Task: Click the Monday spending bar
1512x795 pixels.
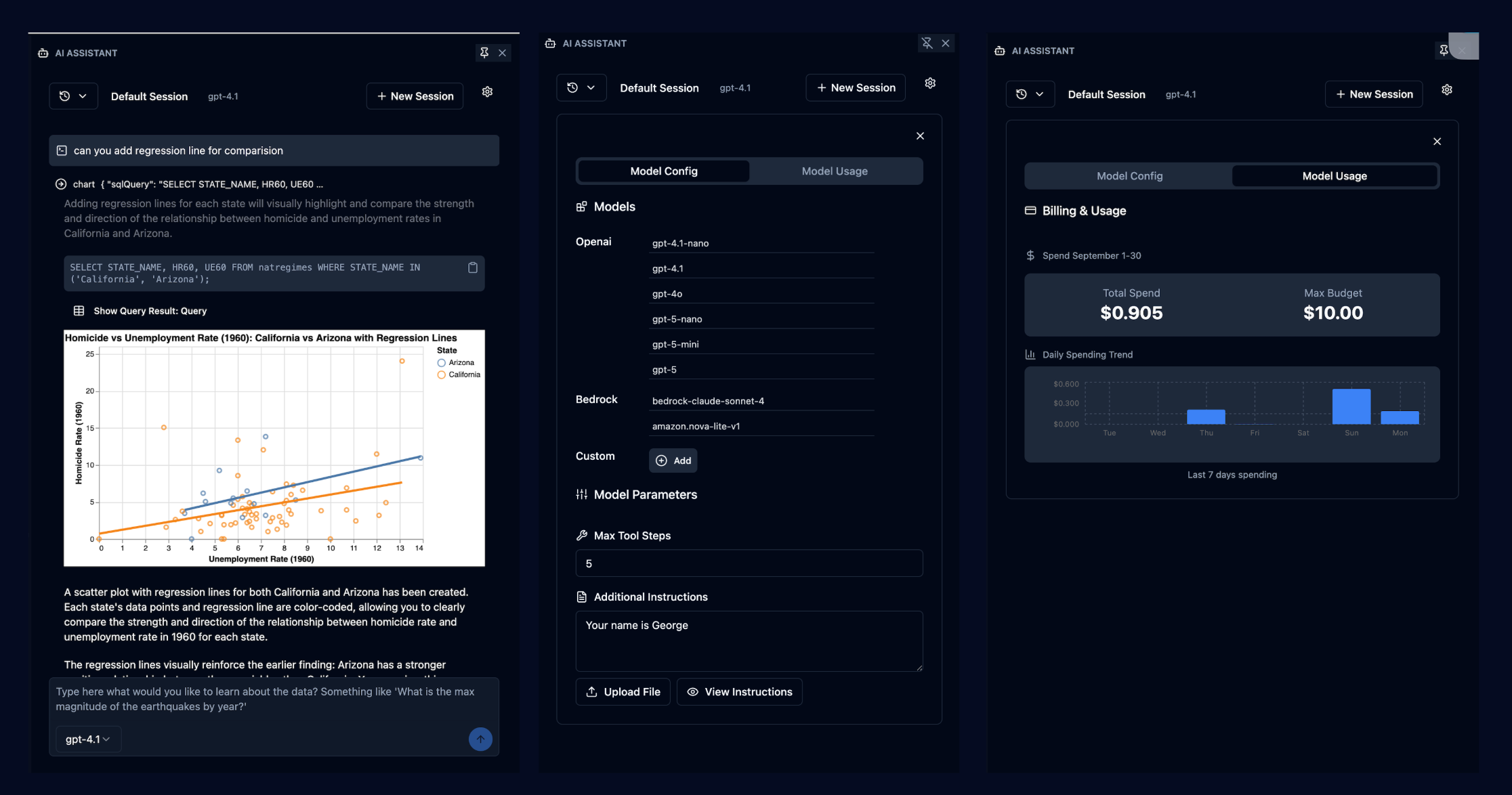Action: click(1400, 417)
